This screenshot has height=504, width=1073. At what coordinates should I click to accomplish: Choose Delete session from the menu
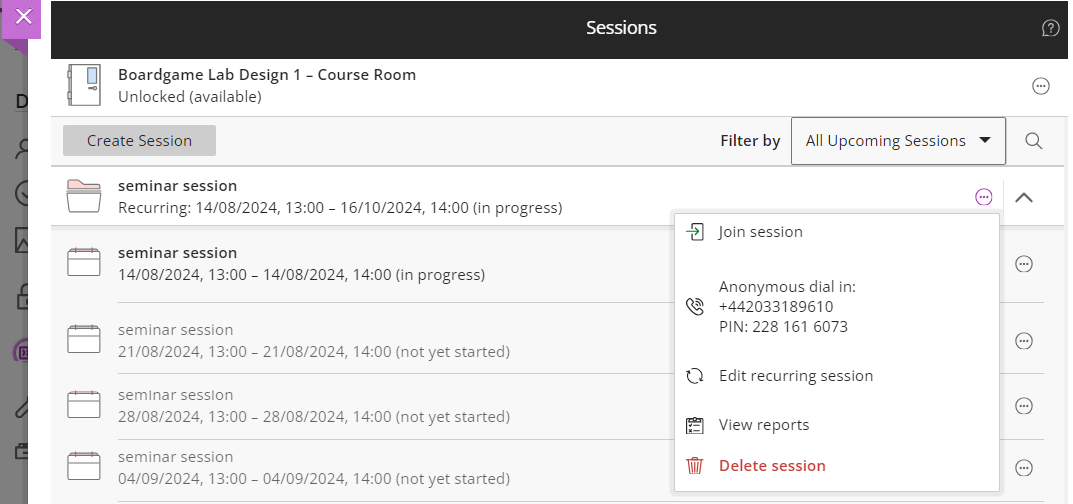pos(771,466)
